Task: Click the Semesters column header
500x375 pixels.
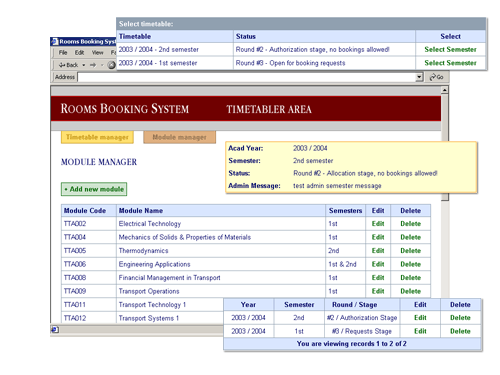Action: 345,211
